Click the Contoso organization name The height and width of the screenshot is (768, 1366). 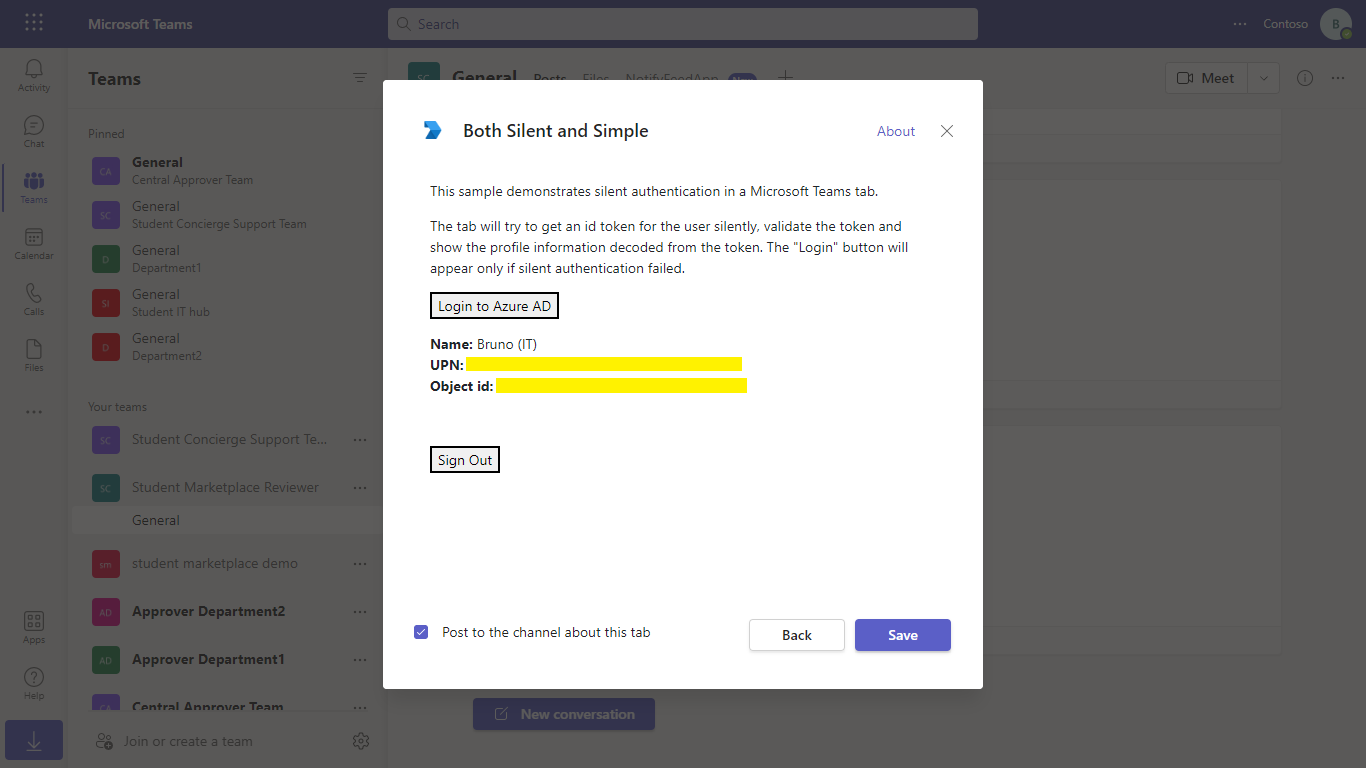pos(1285,24)
